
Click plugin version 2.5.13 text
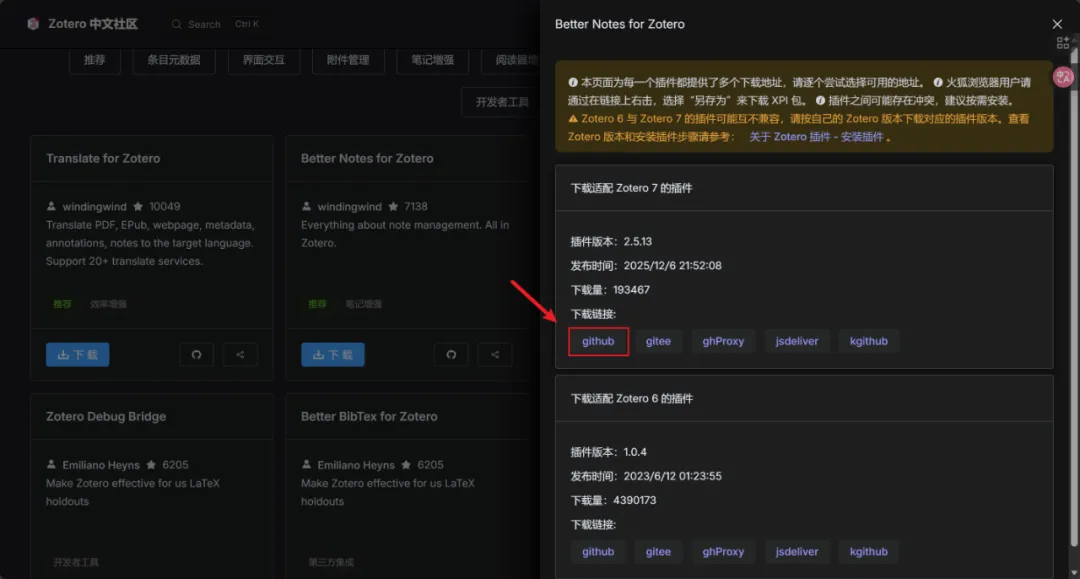pos(611,242)
